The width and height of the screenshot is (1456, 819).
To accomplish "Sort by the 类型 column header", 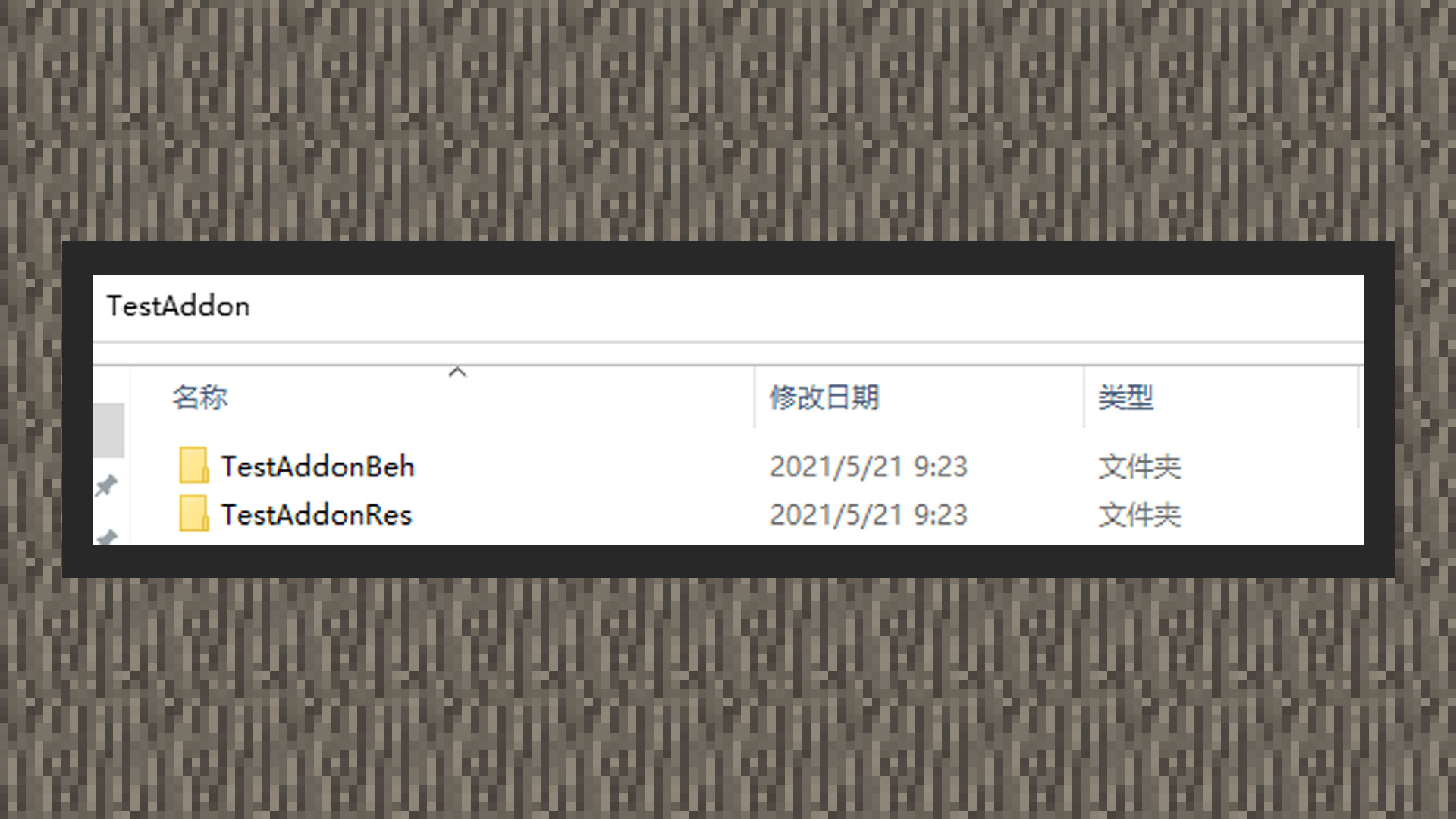I will [x=1125, y=397].
